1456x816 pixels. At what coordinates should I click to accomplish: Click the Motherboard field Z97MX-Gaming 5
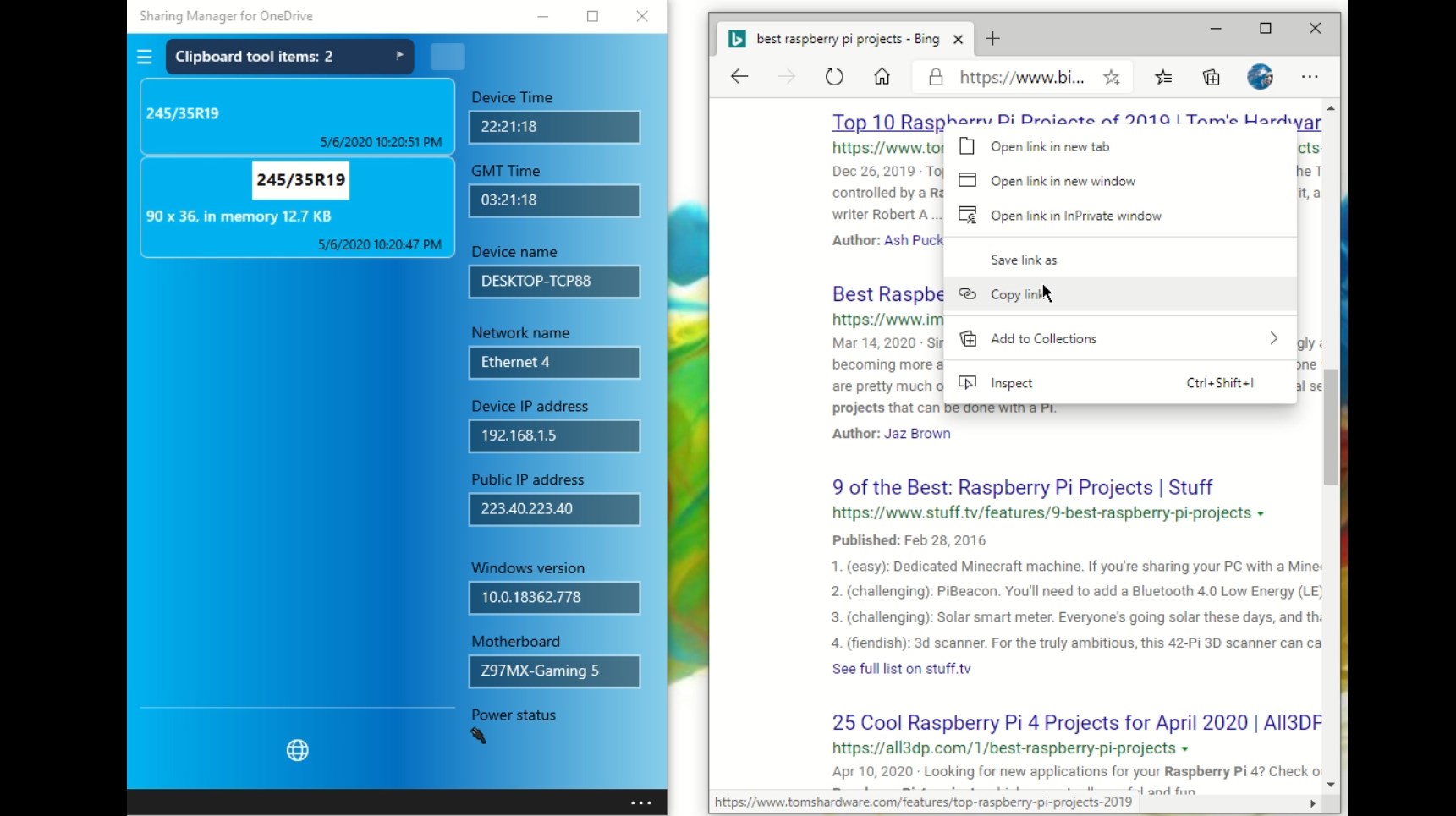click(554, 671)
